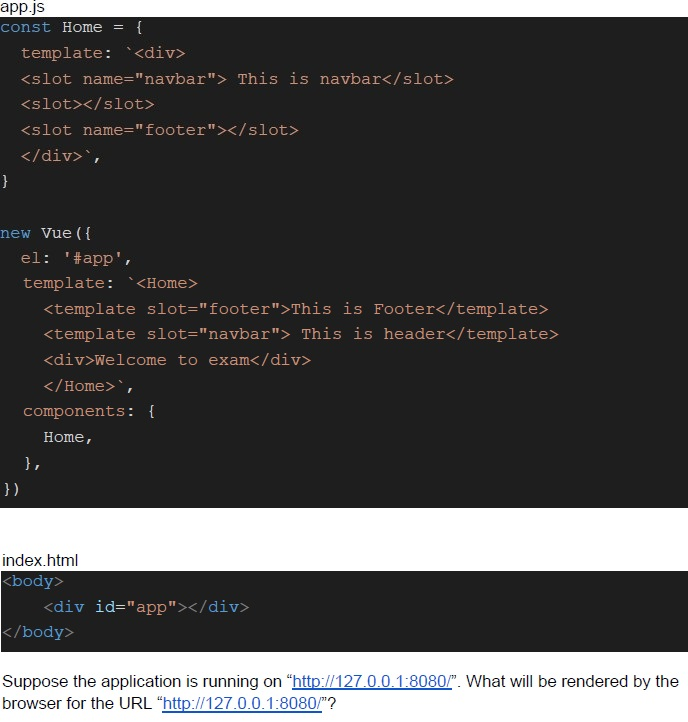This screenshot has width=688, height=722.
Task: Select the 'This is Footer' template line
Action: pyautogui.click(x=296, y=309)
